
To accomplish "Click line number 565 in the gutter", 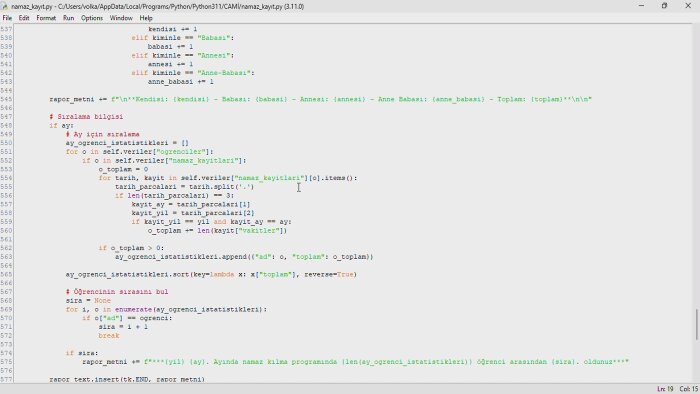I will [x=6, y=274].
